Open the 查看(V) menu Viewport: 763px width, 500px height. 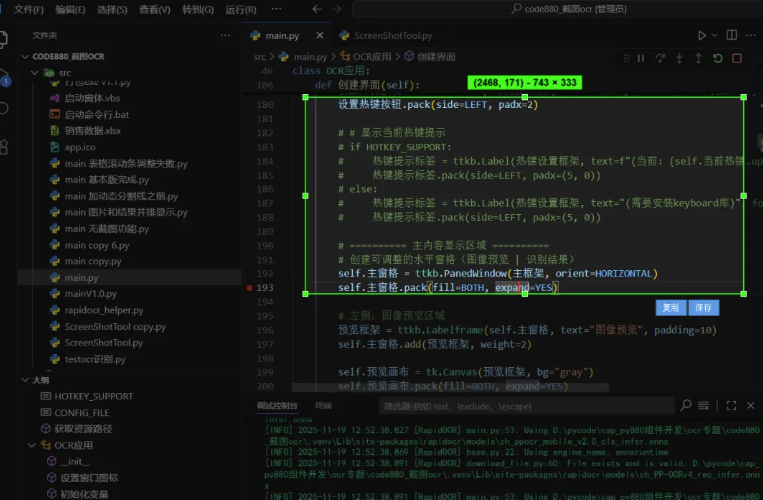155,9
